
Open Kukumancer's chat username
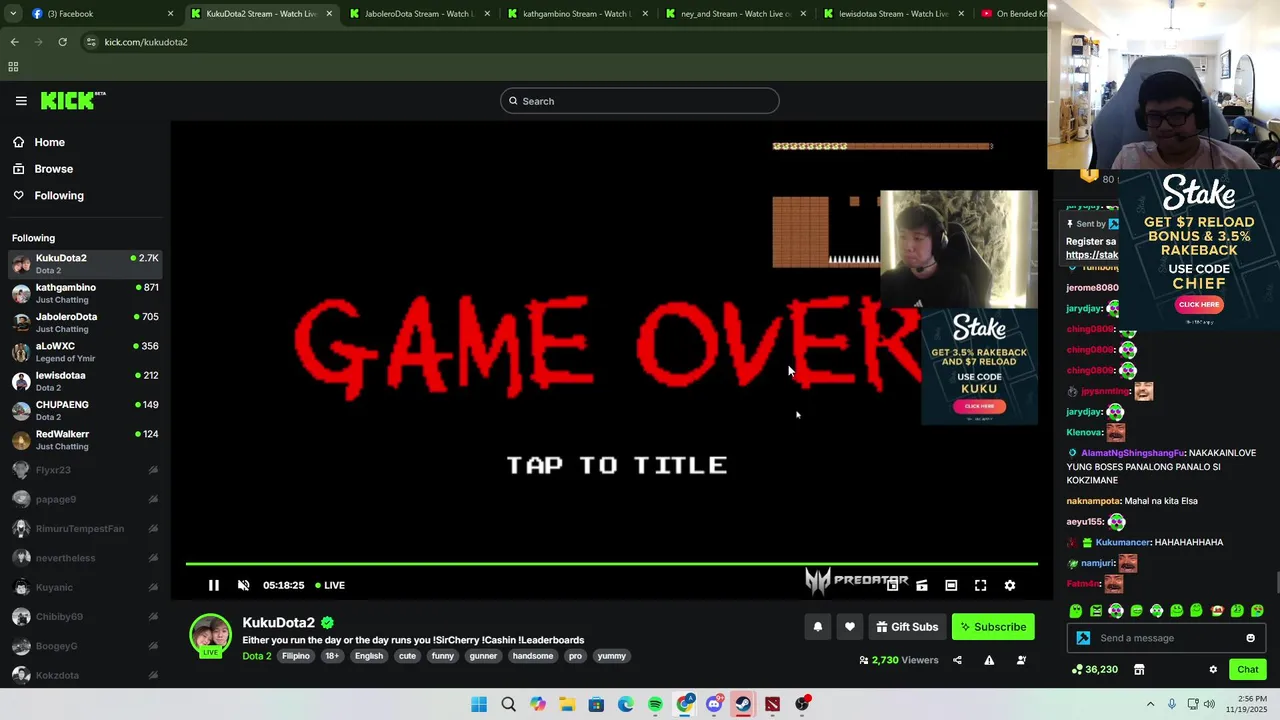pos(1123,542)
